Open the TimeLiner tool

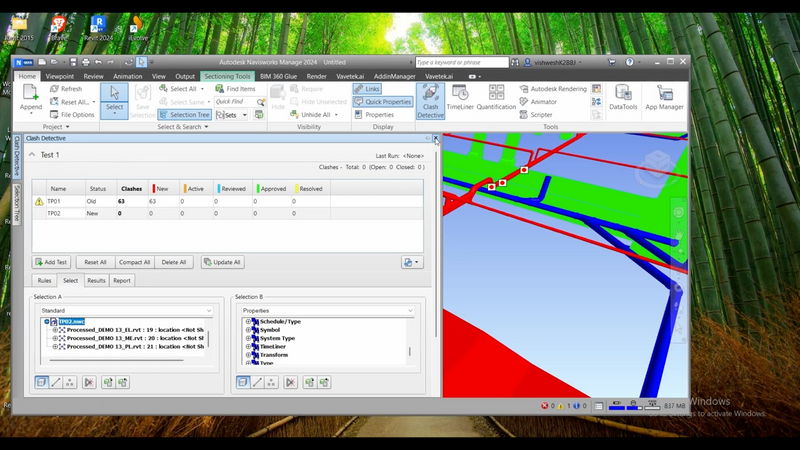point(460,97)
